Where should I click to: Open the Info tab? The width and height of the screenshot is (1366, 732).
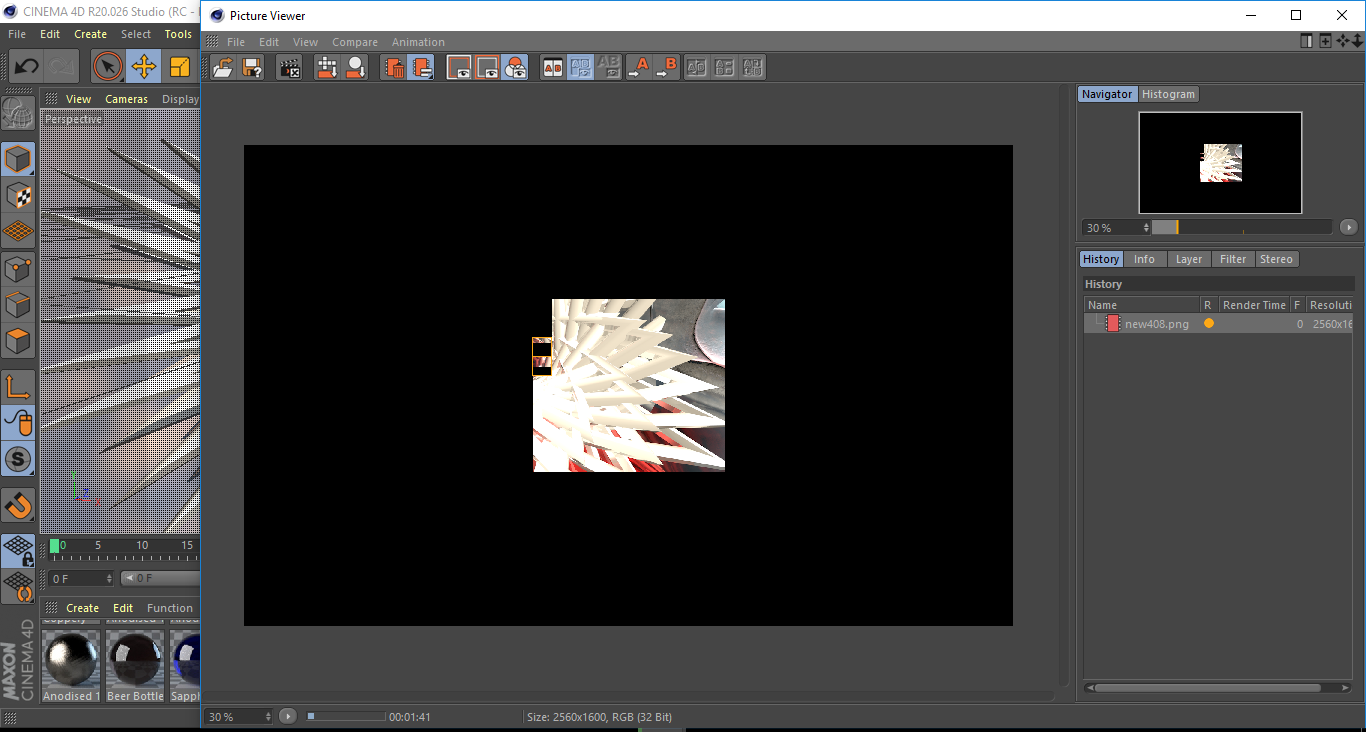coord(1144,259)
